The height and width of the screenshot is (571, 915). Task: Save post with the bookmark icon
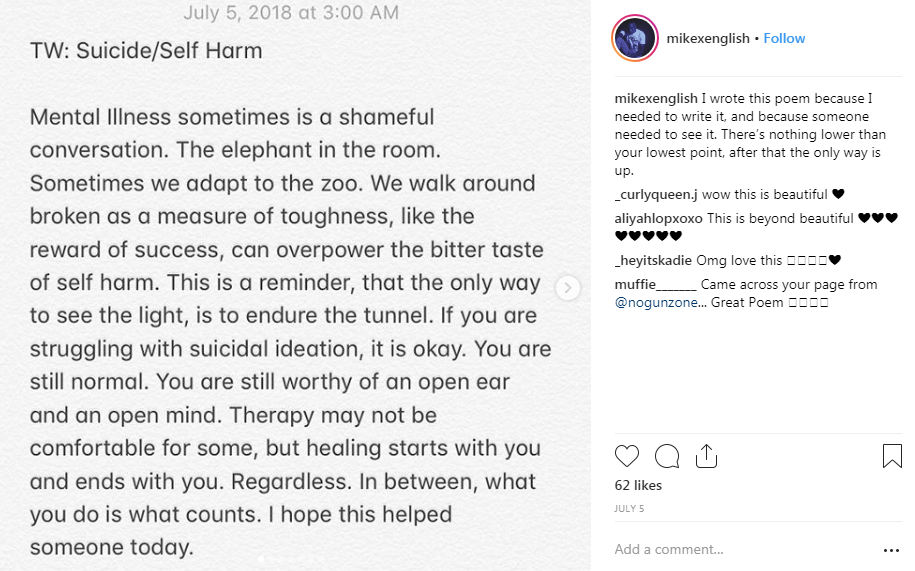pos(892,457)
